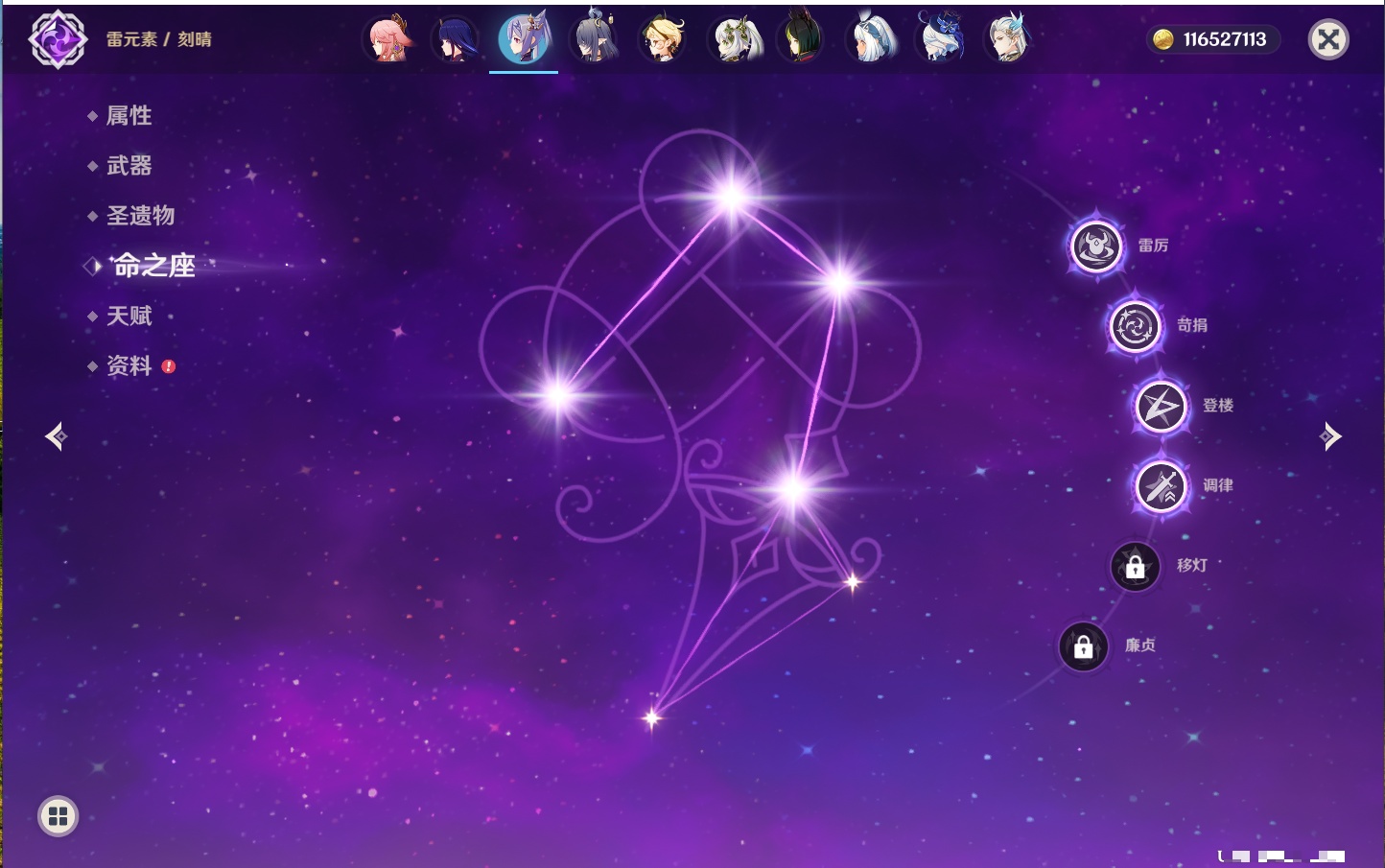The height and width of the screenshot is (868, 1385).
Task: Open the 调律 constellation node icon
Action: 1162,486
